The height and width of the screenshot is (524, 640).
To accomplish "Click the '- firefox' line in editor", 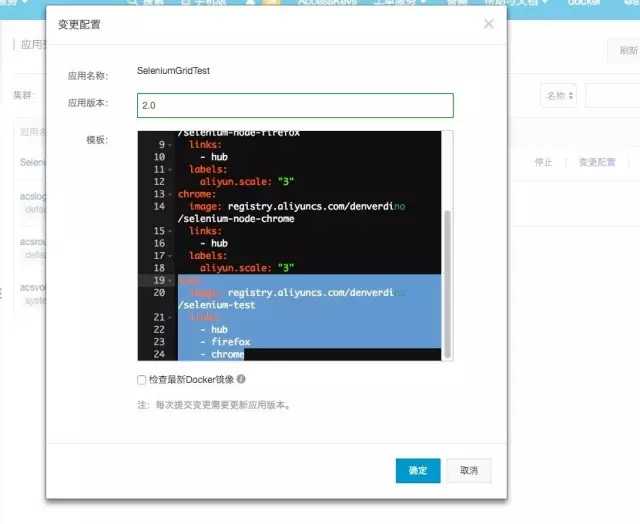I will 225,342.
